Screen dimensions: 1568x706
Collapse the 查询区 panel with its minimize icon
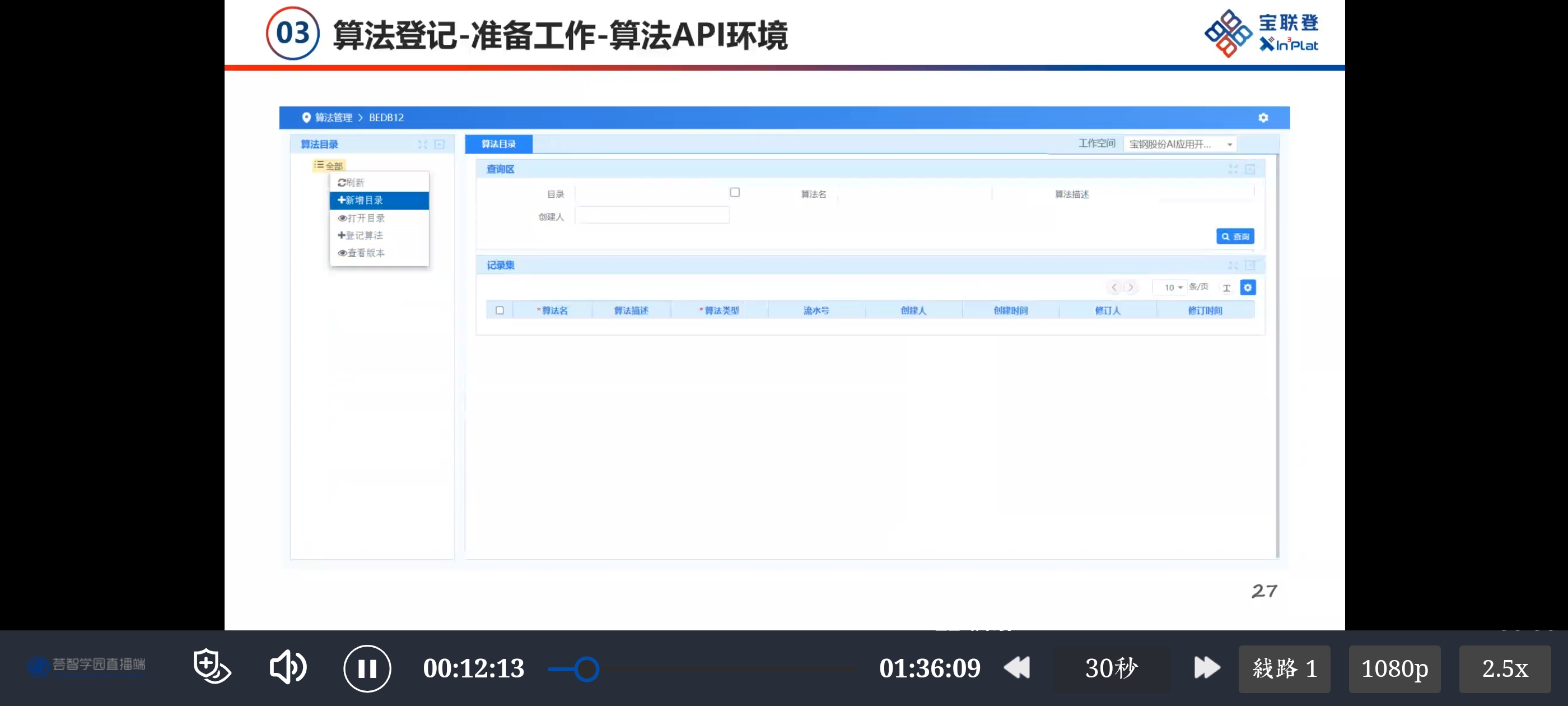click(1250, 169)
